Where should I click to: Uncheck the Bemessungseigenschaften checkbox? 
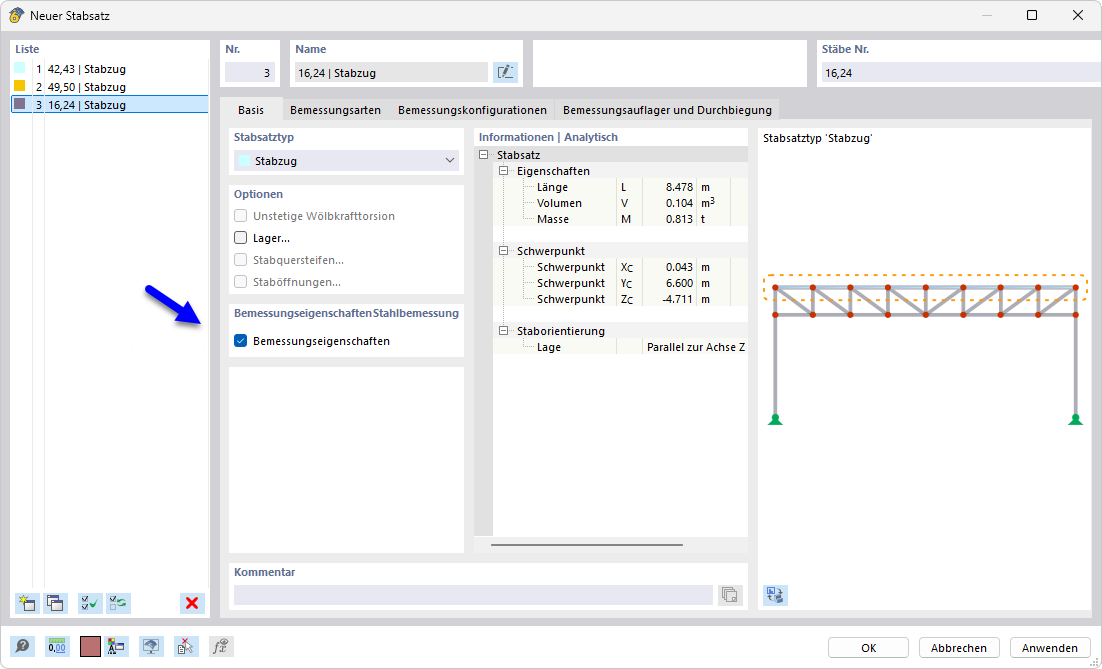click(x=240, y=341)
